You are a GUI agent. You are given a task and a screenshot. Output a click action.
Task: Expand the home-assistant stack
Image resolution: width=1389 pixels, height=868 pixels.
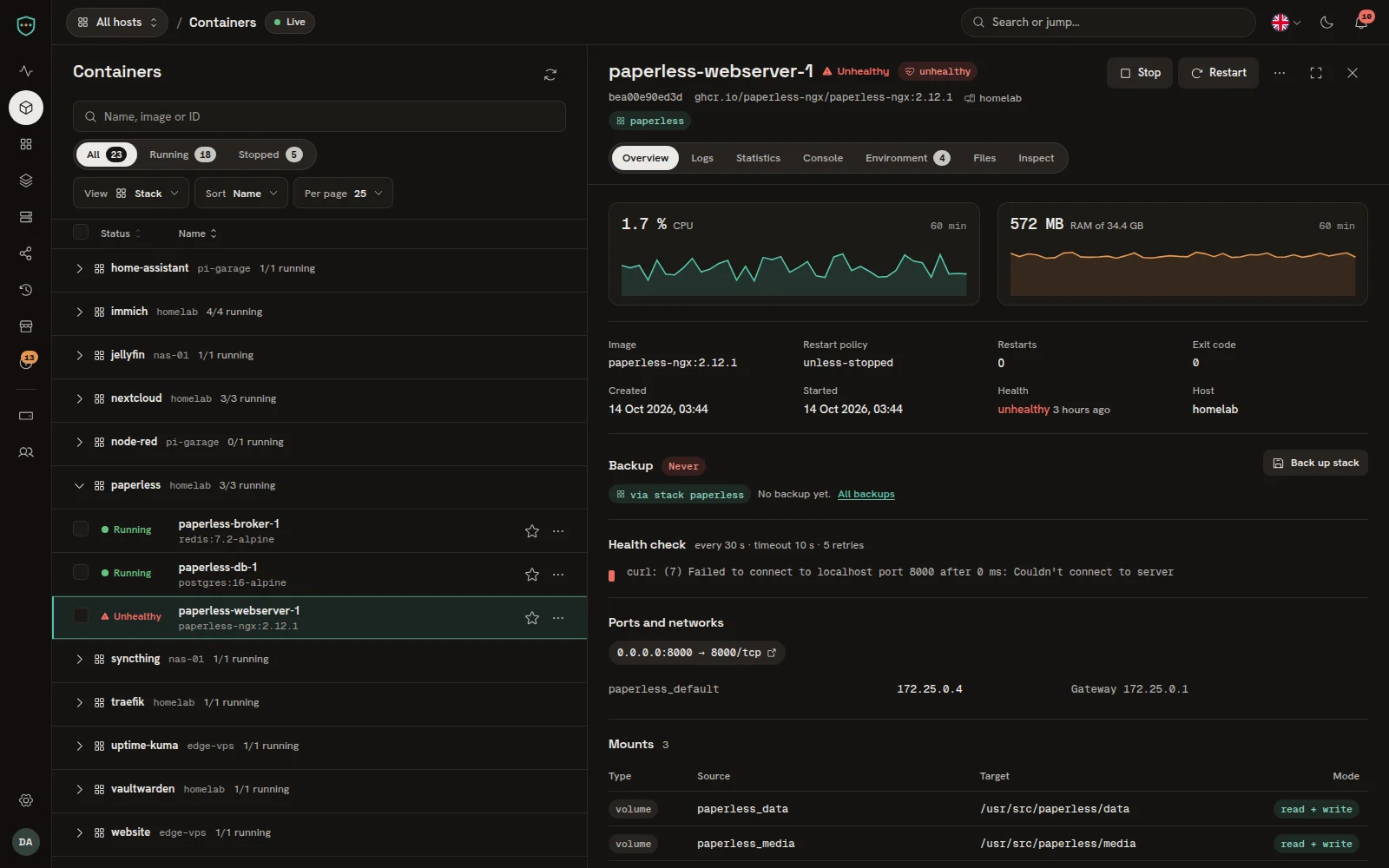click(79, 268)
